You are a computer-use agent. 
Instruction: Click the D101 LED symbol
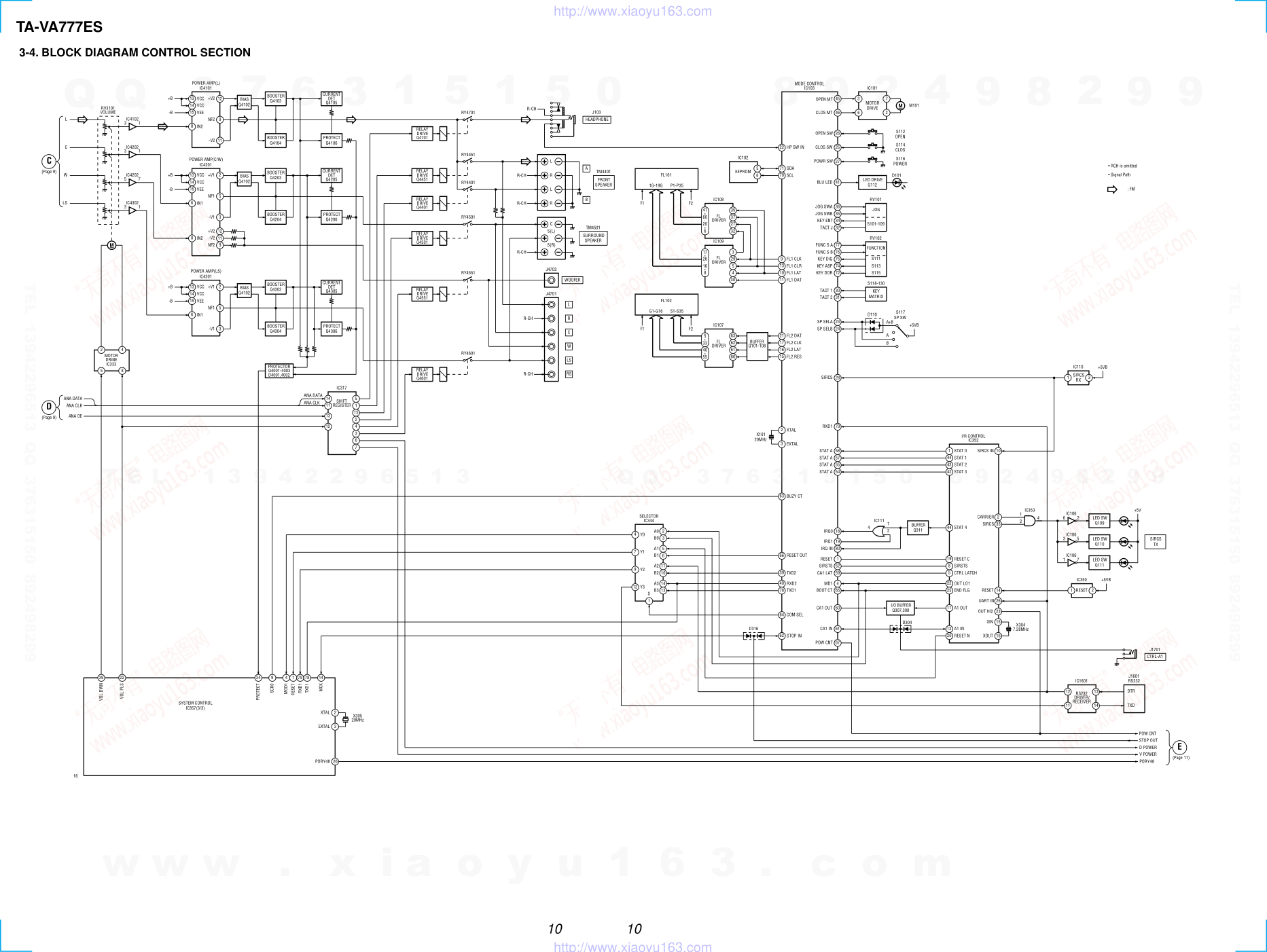(x=897, y=182)
